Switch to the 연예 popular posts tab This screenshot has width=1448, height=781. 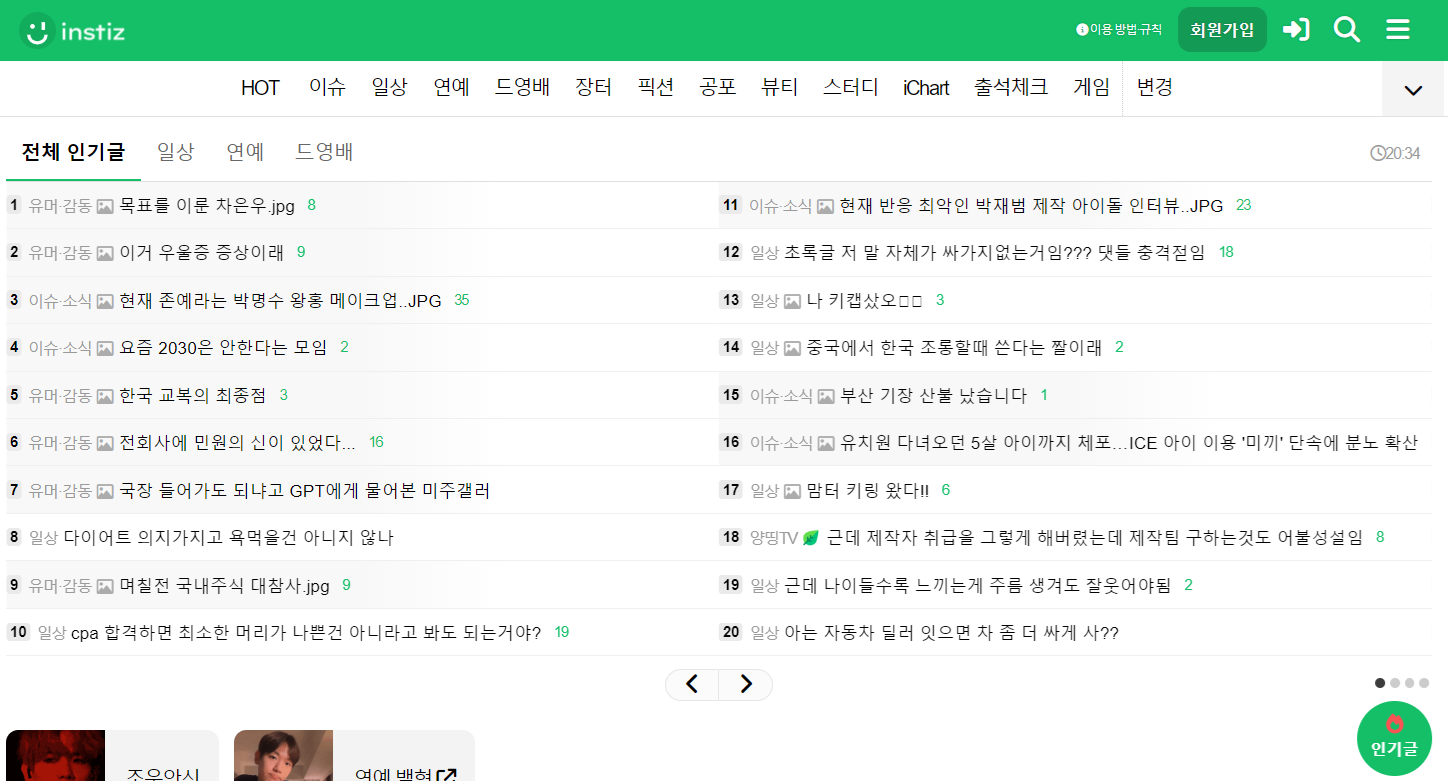coord(245,152)
